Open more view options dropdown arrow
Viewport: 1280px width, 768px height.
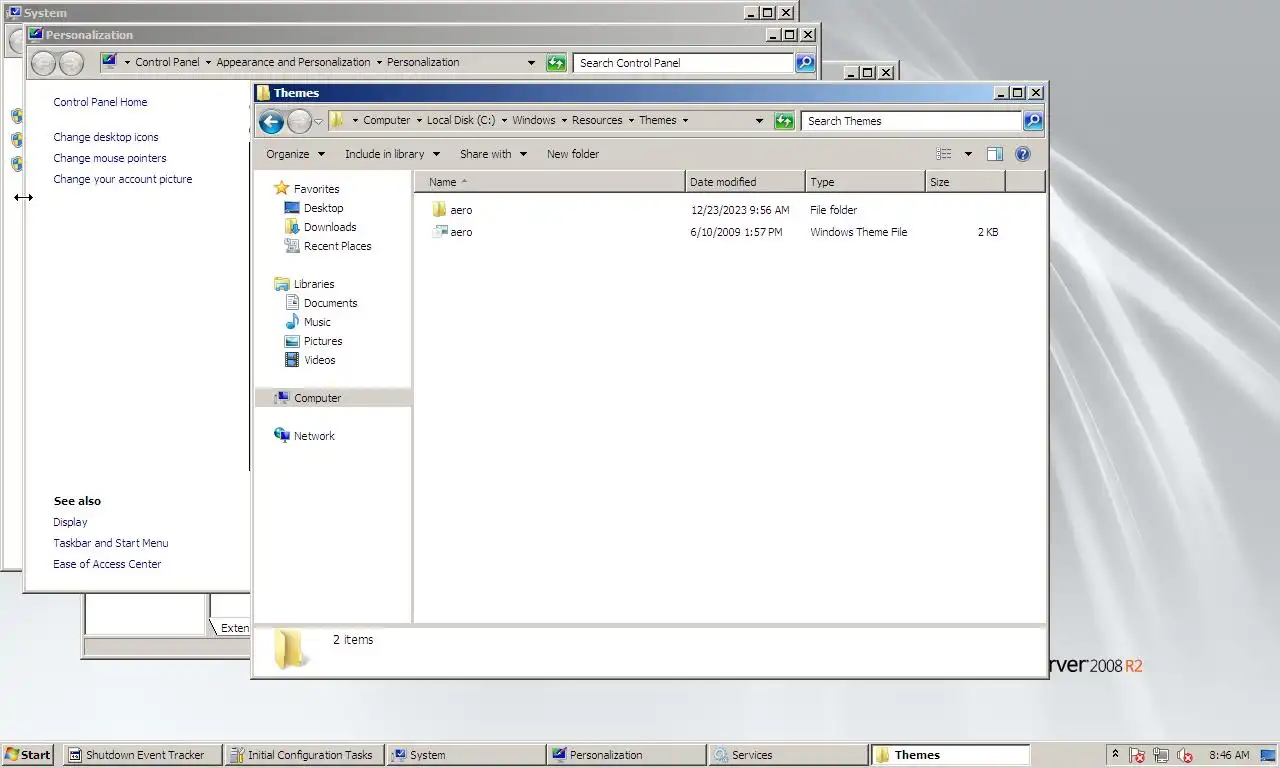pyautogui.click(x=968, y=154)
